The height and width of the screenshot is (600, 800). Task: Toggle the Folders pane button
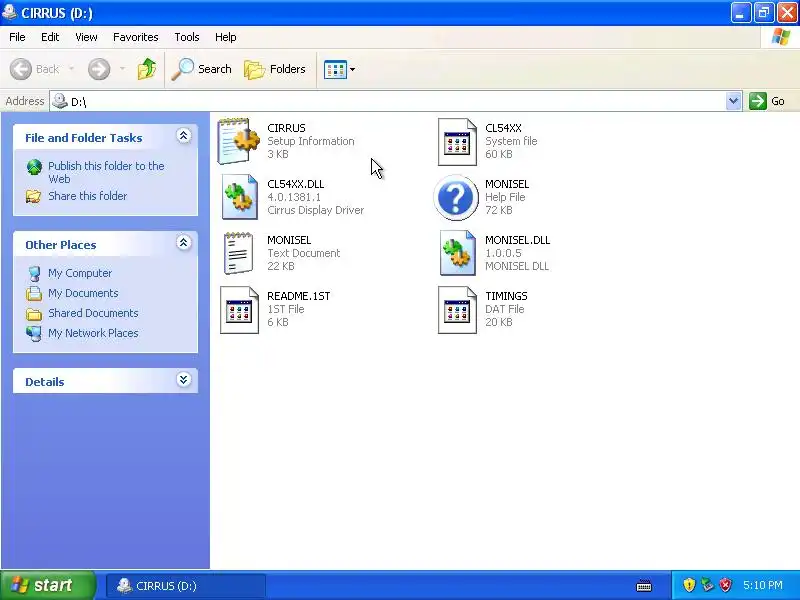(274, 69)
